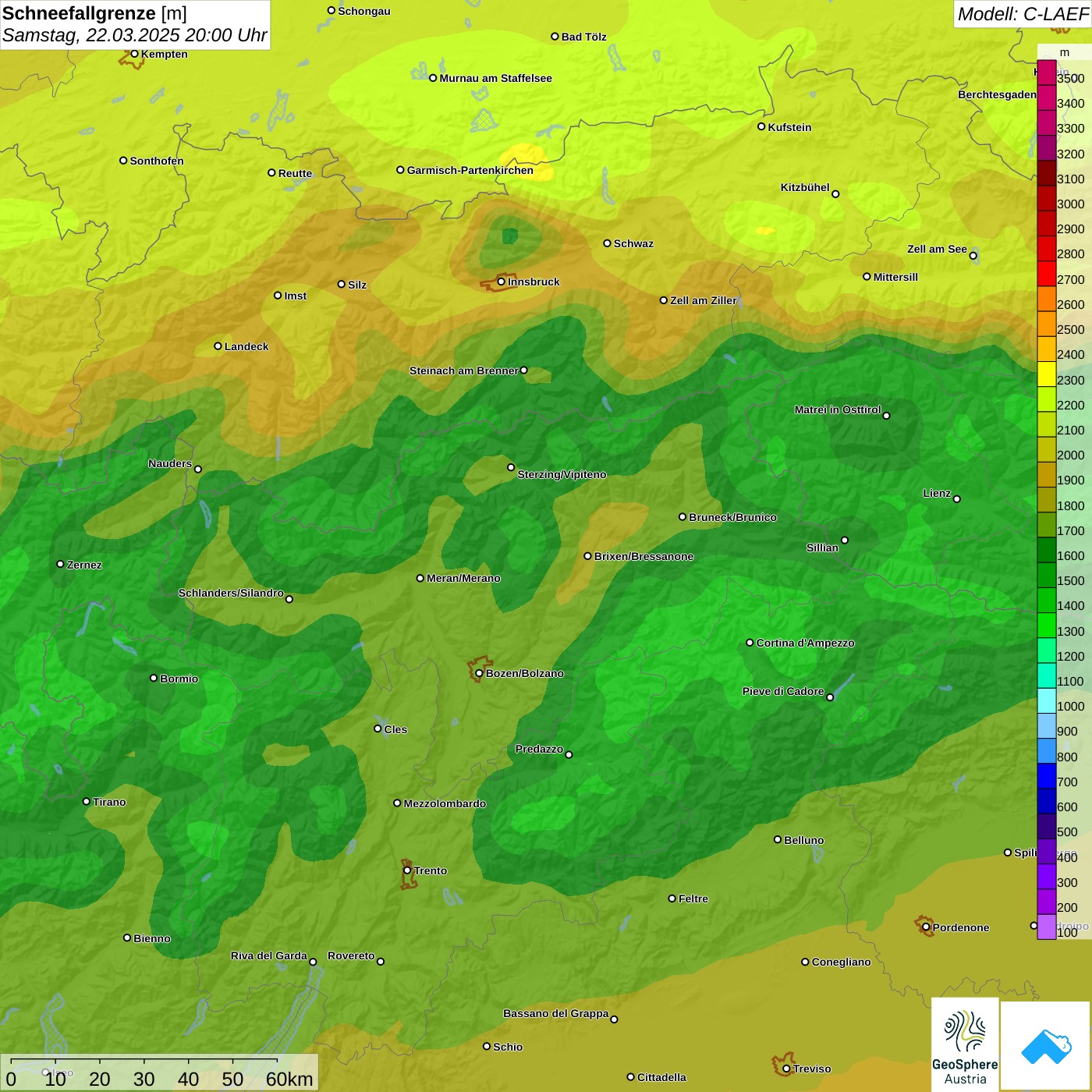This screenshot has height=1092, width=1092.
Task: Select the red 2700 legend swatch
Action: (x=1047, y=274)
